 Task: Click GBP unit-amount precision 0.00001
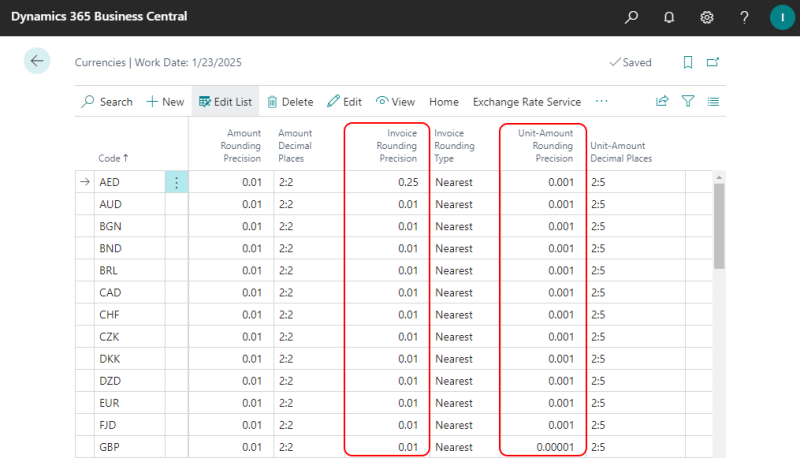555,447
